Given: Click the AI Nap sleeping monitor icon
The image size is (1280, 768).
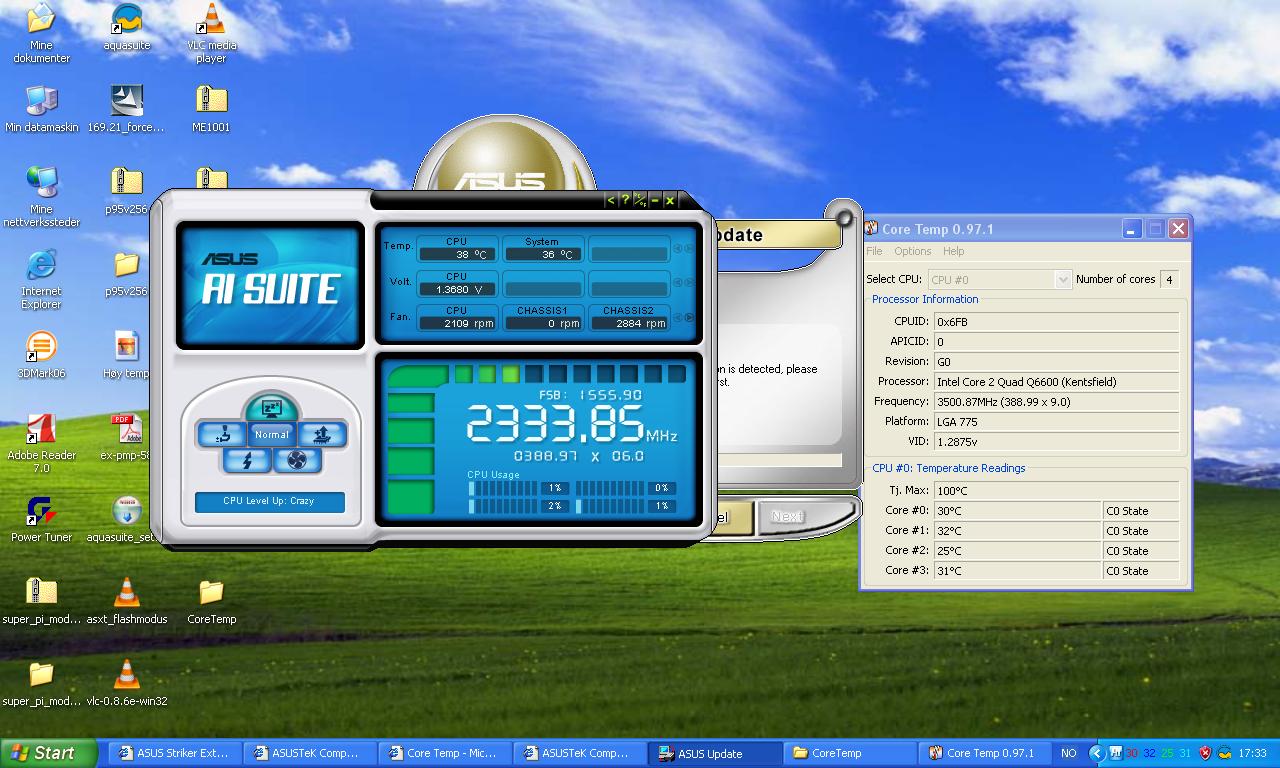Looking at the screenshot, I should pyautogui.click(x=270, y=408).
